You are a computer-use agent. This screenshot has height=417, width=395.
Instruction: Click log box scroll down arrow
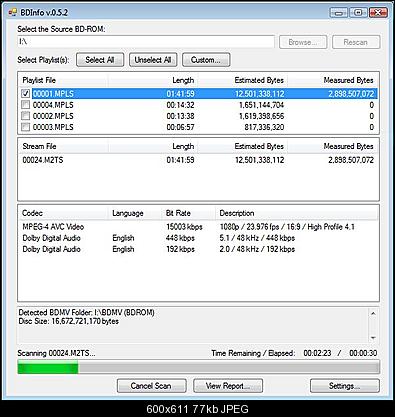point(373,338)
